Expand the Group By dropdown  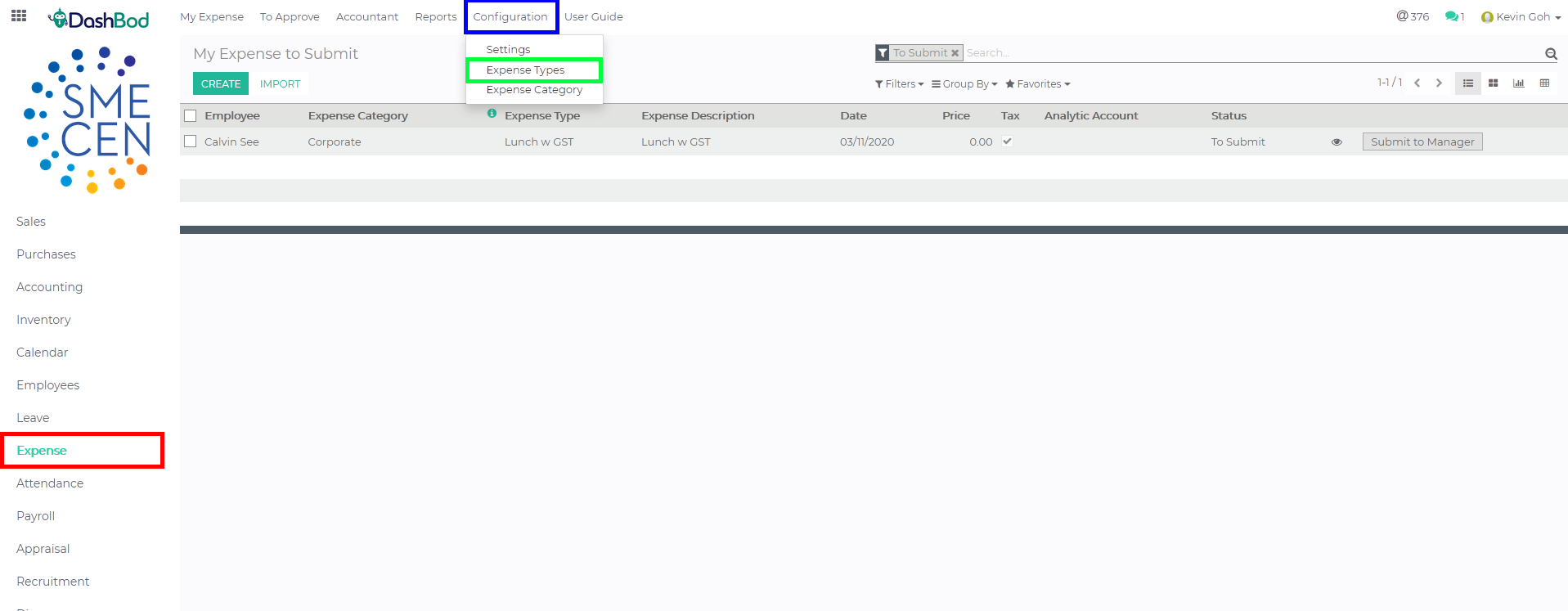pyautogui.click(x=964, y=84)
